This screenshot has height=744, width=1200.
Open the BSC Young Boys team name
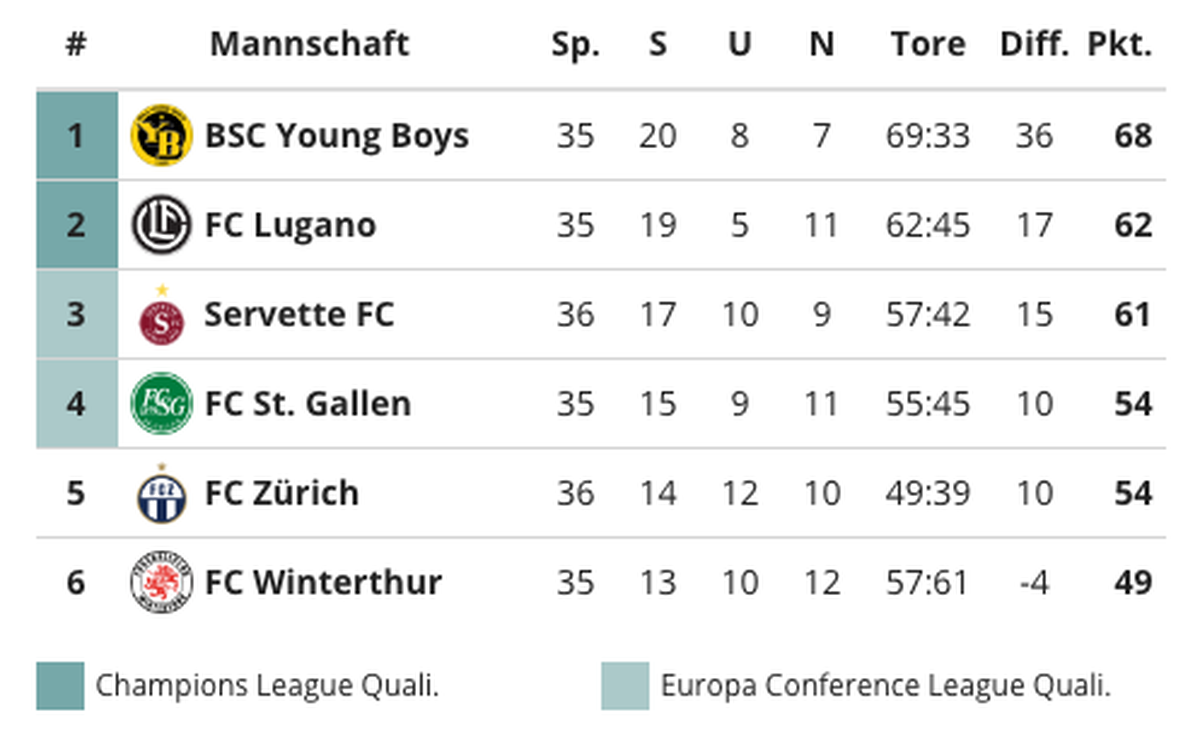337,135
